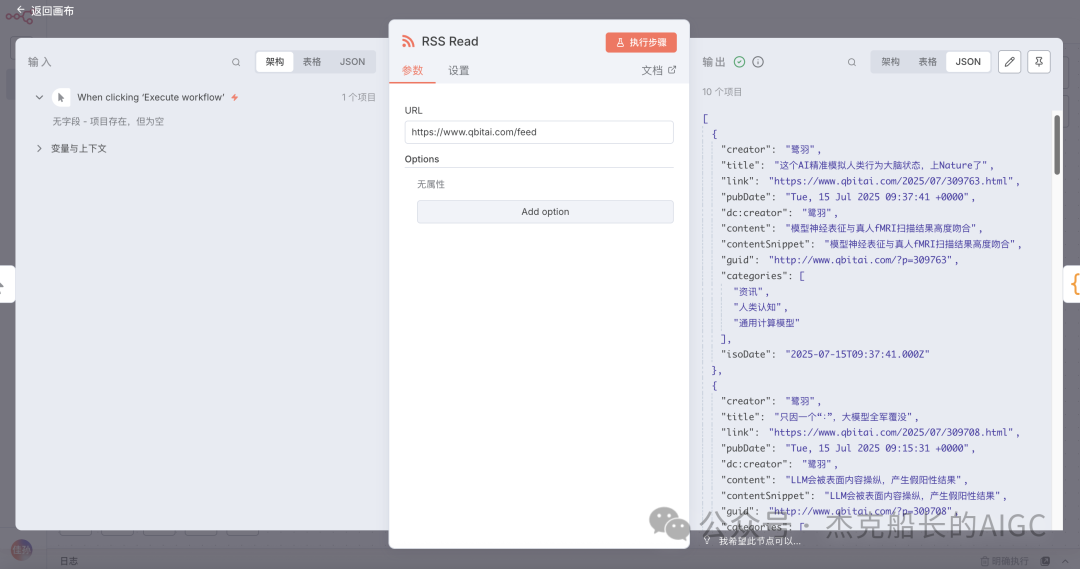Click the 1 个项目 count text
Viewport: 1080px width, 569px height.
click(x=359, y=98)
